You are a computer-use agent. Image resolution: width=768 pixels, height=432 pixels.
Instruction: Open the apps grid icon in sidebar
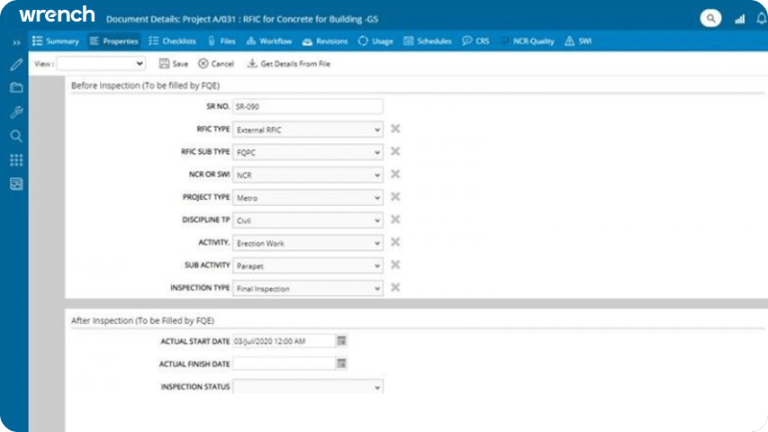pos(17,160)
